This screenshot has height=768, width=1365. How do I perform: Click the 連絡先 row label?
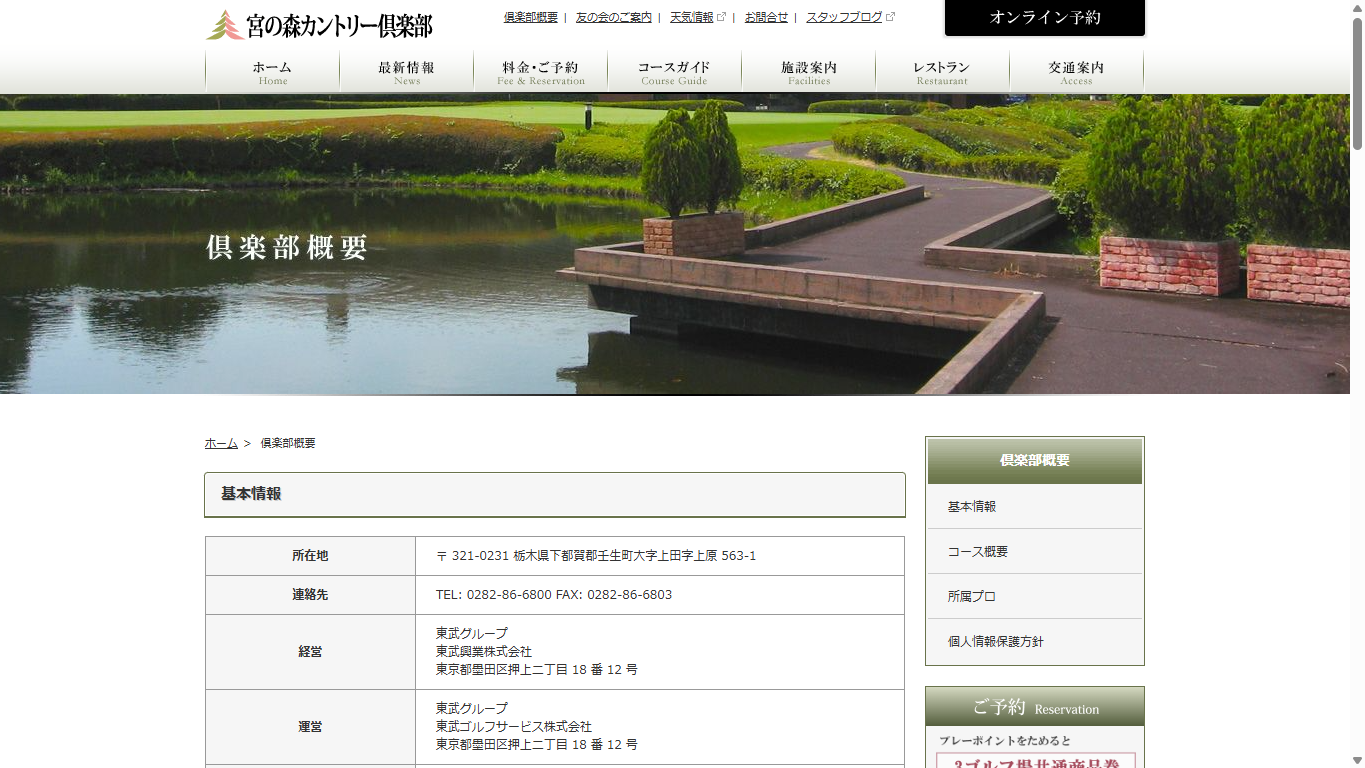pyautogui.click(x=310, y=595)
